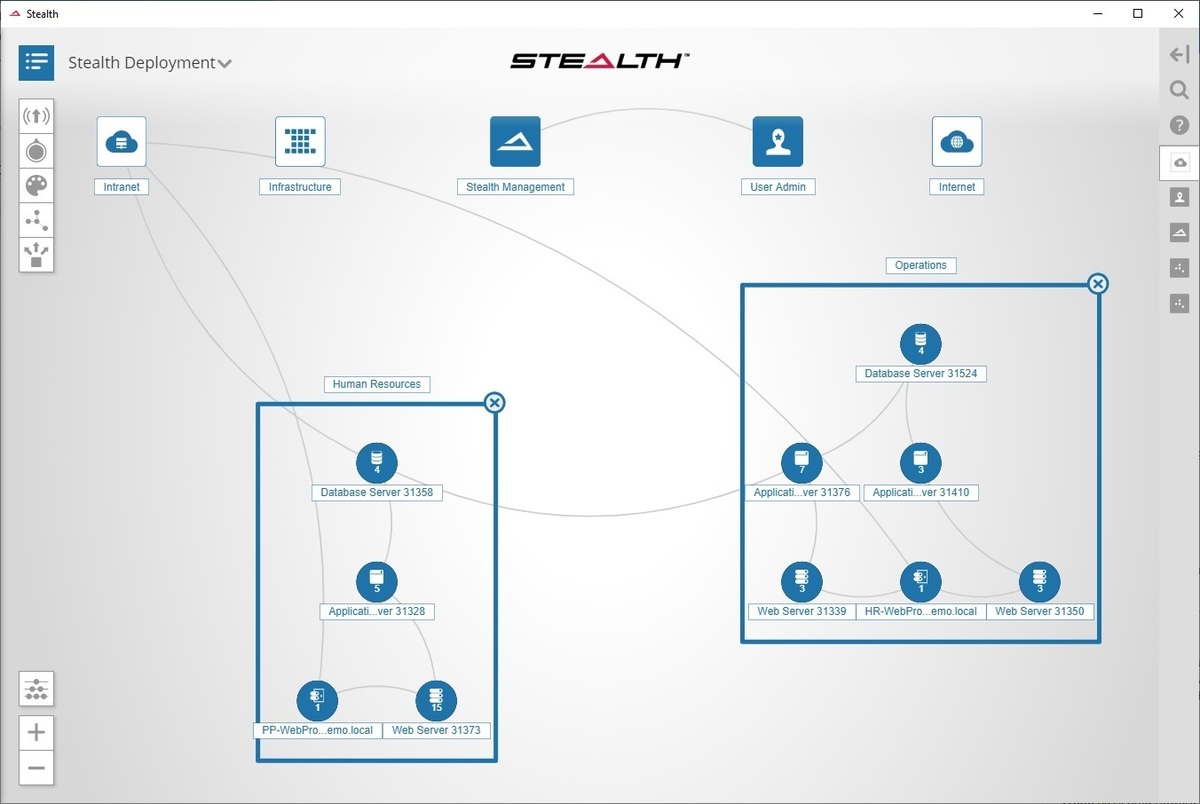Click the Stealth Management node icon
The height and width of the screenshot is (804, 1200).
(515, 141)
